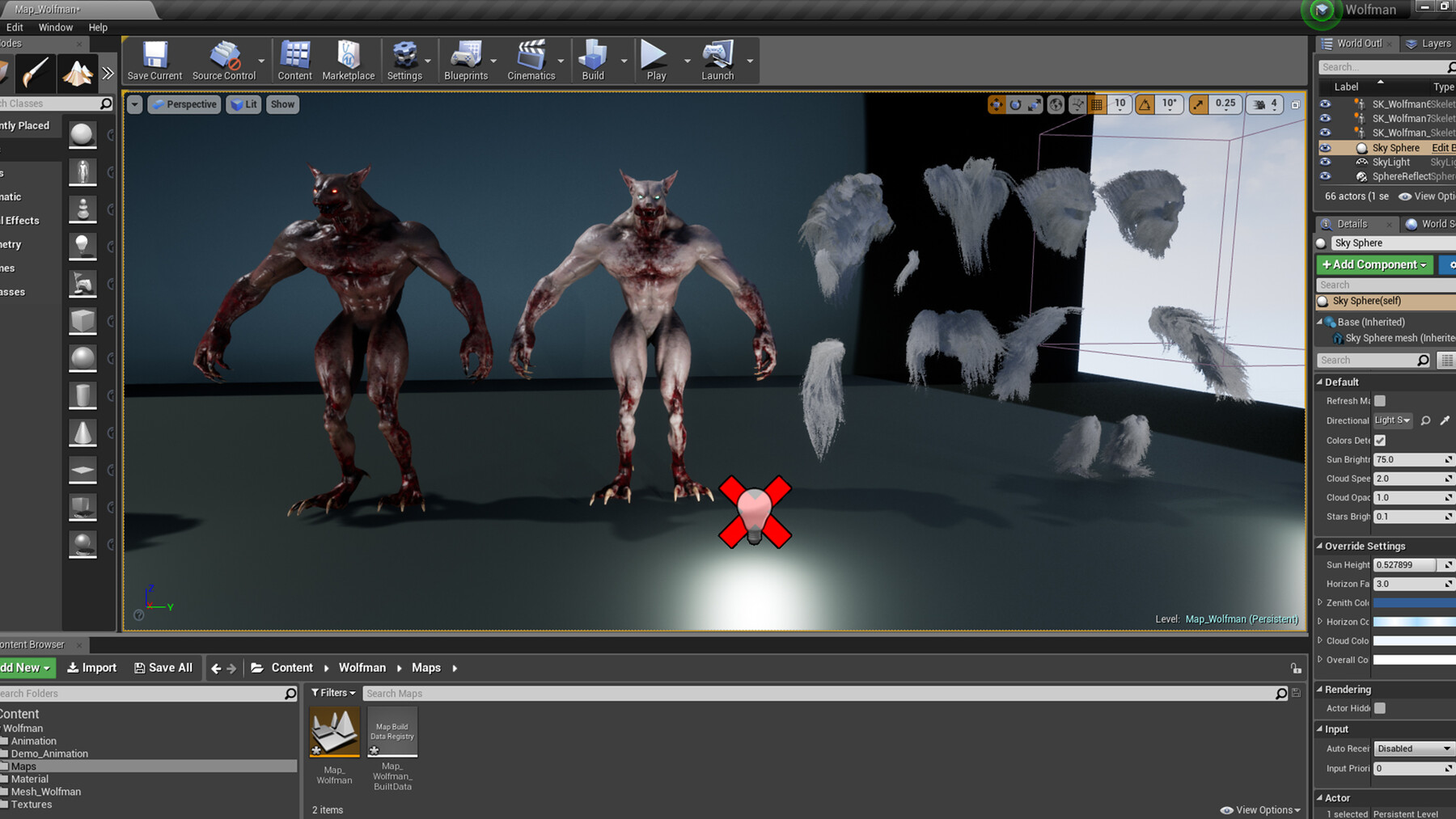
Task: Open View Options in Content Browser
Action: click(x=1261, y=810)
